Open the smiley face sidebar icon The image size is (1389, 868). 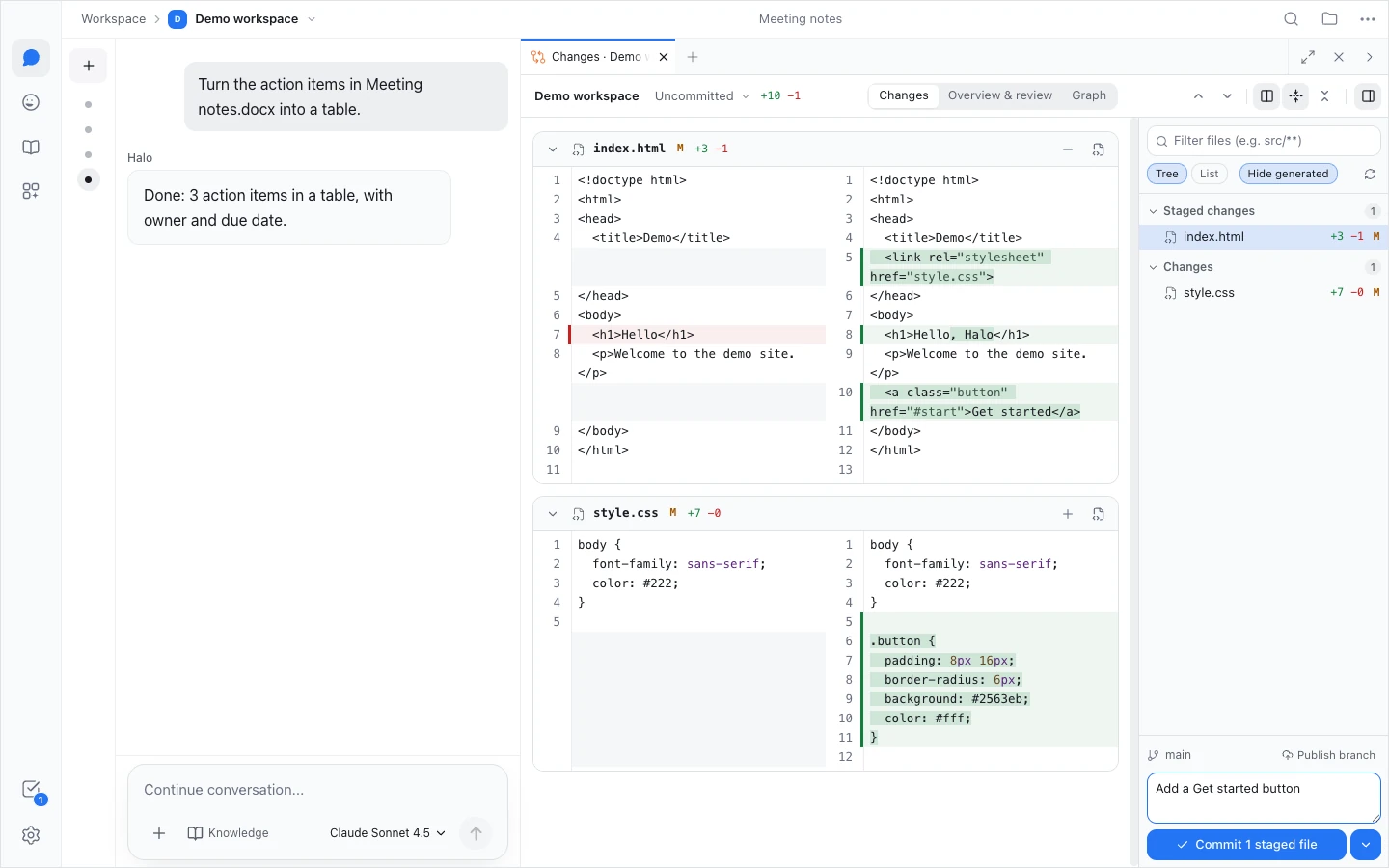(31, 102)
